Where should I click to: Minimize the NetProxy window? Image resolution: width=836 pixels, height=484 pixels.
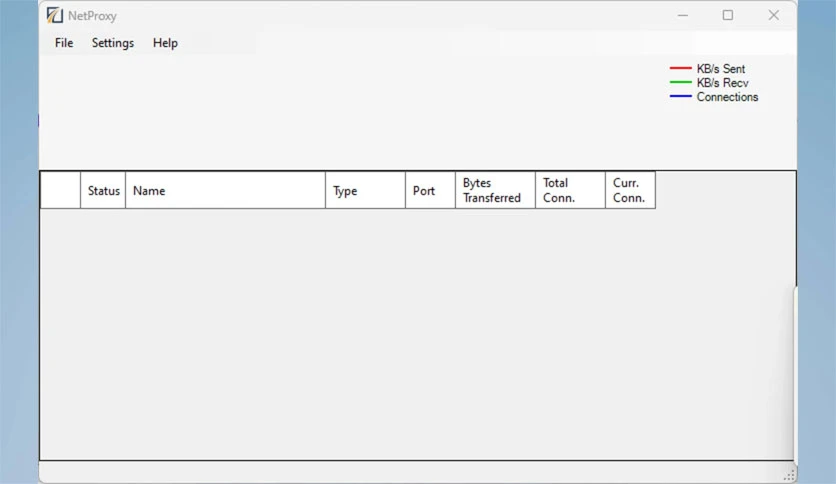682,15
